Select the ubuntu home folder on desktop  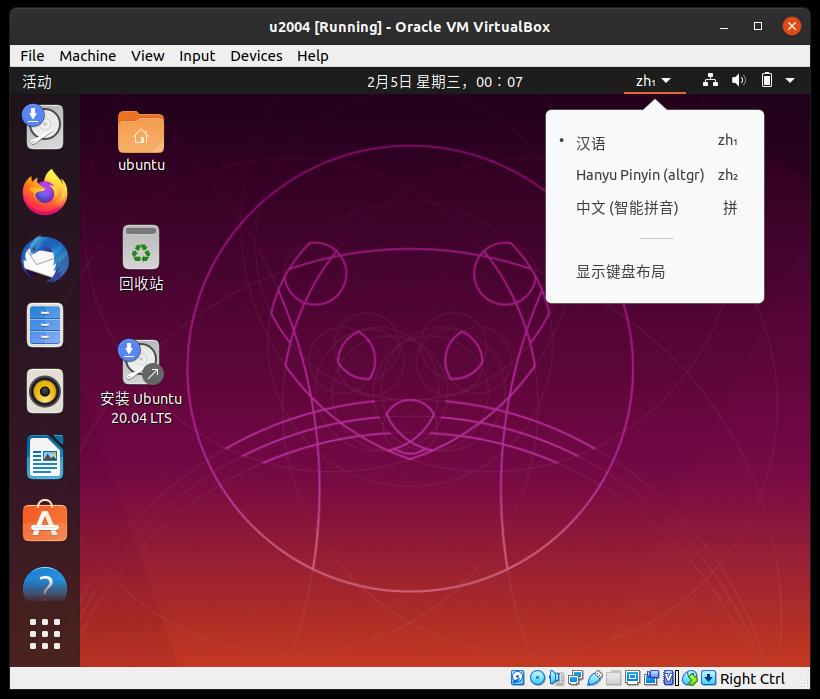[141, 141]
